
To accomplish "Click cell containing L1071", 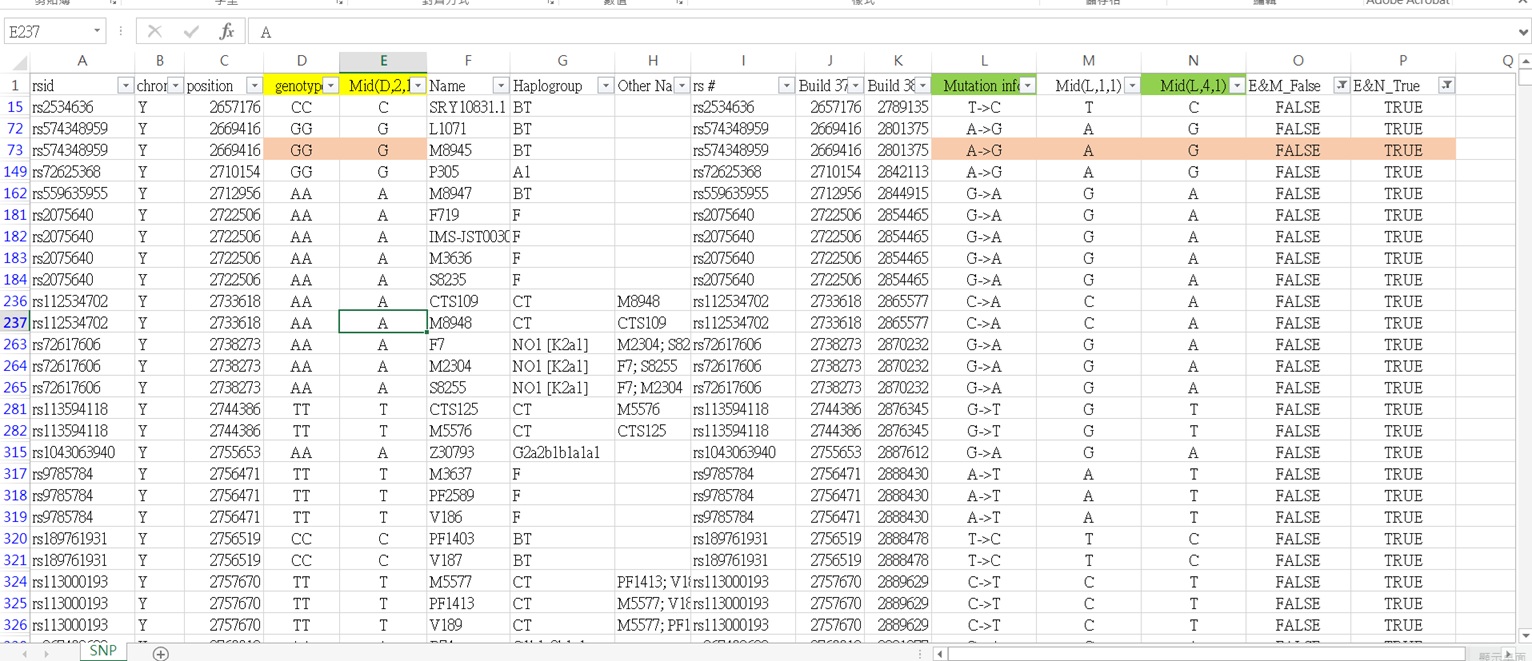I will [468, 129].
